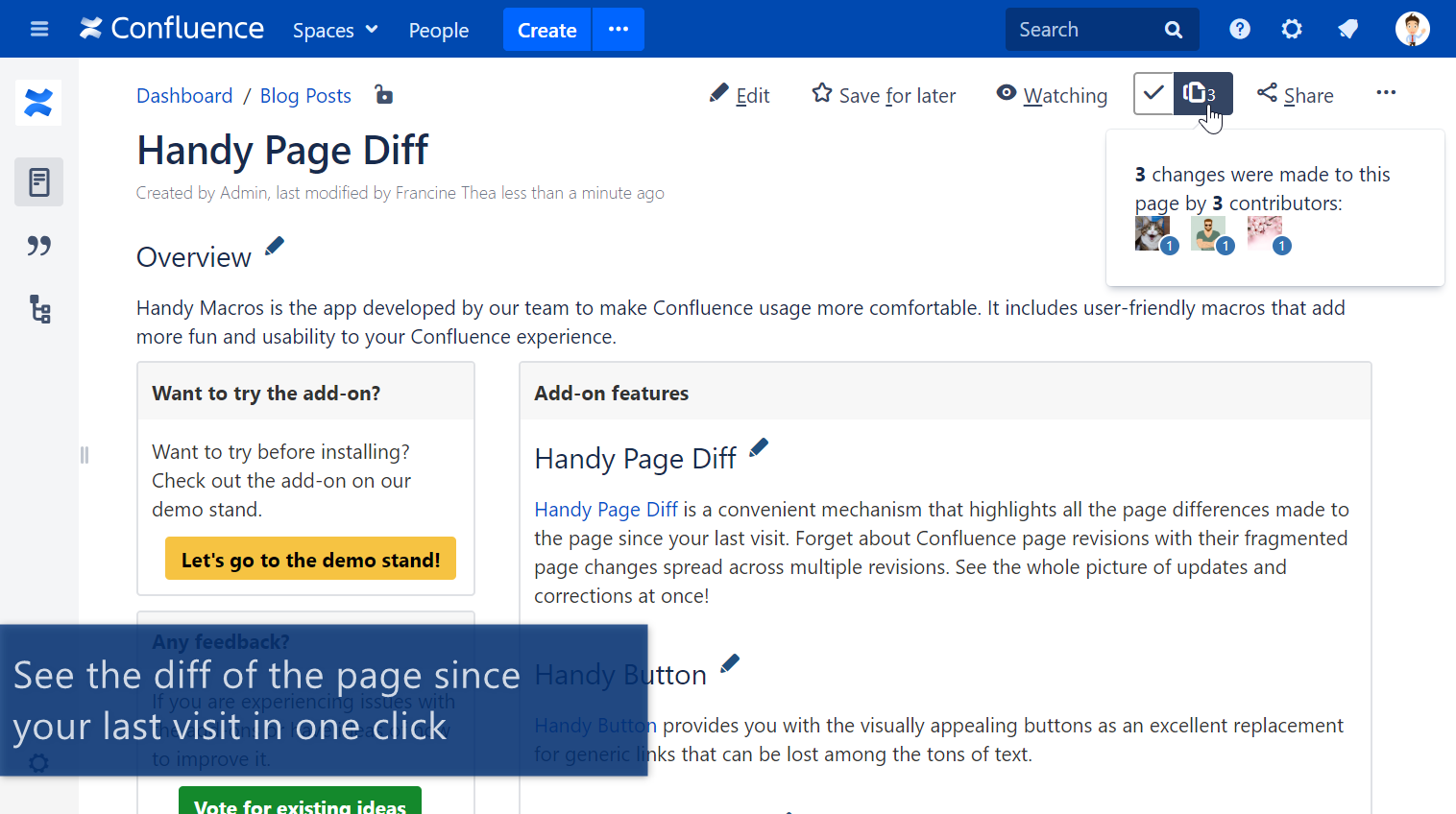Click the Share button
The width and height of the screenshot is (1456, 814).
[x=1296, y=95]
